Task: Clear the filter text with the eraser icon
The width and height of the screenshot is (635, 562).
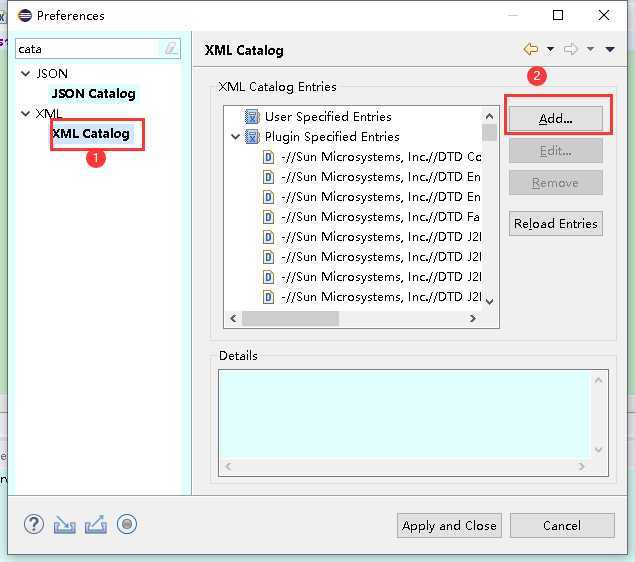Action: [171, 49]
